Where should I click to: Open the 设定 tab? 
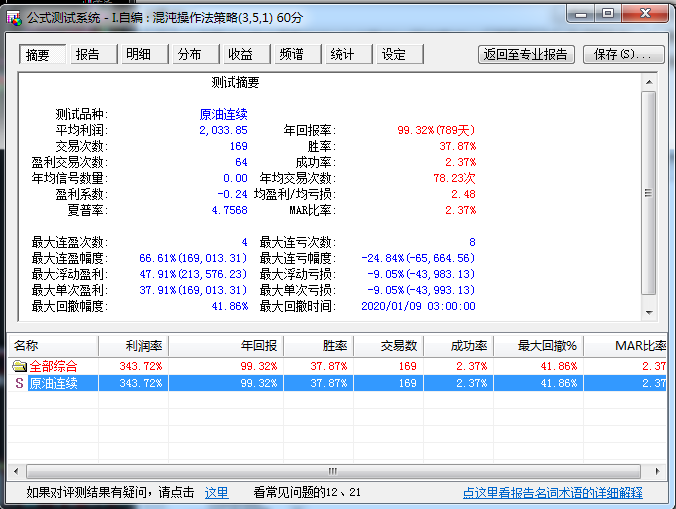click(x=393, y=54)
